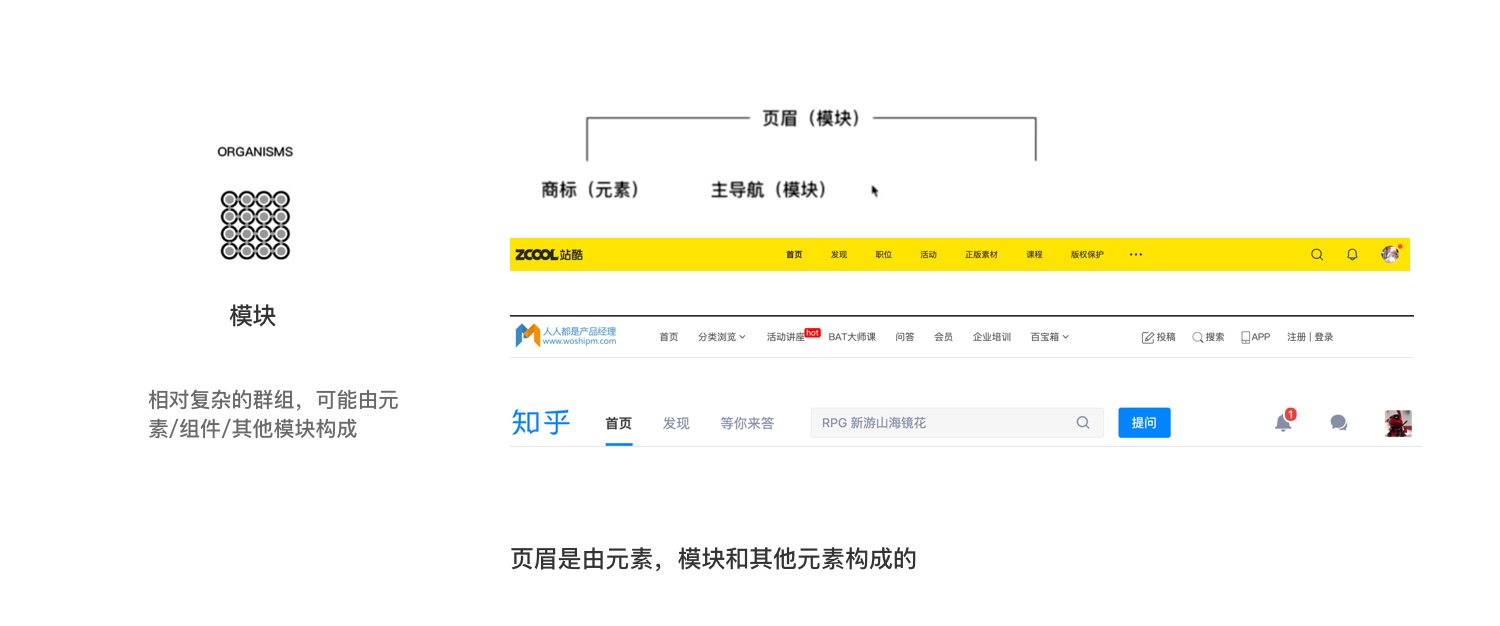
Task: Click the Zhihu notification bell with red badge
Action: (x=1284, y=422)
